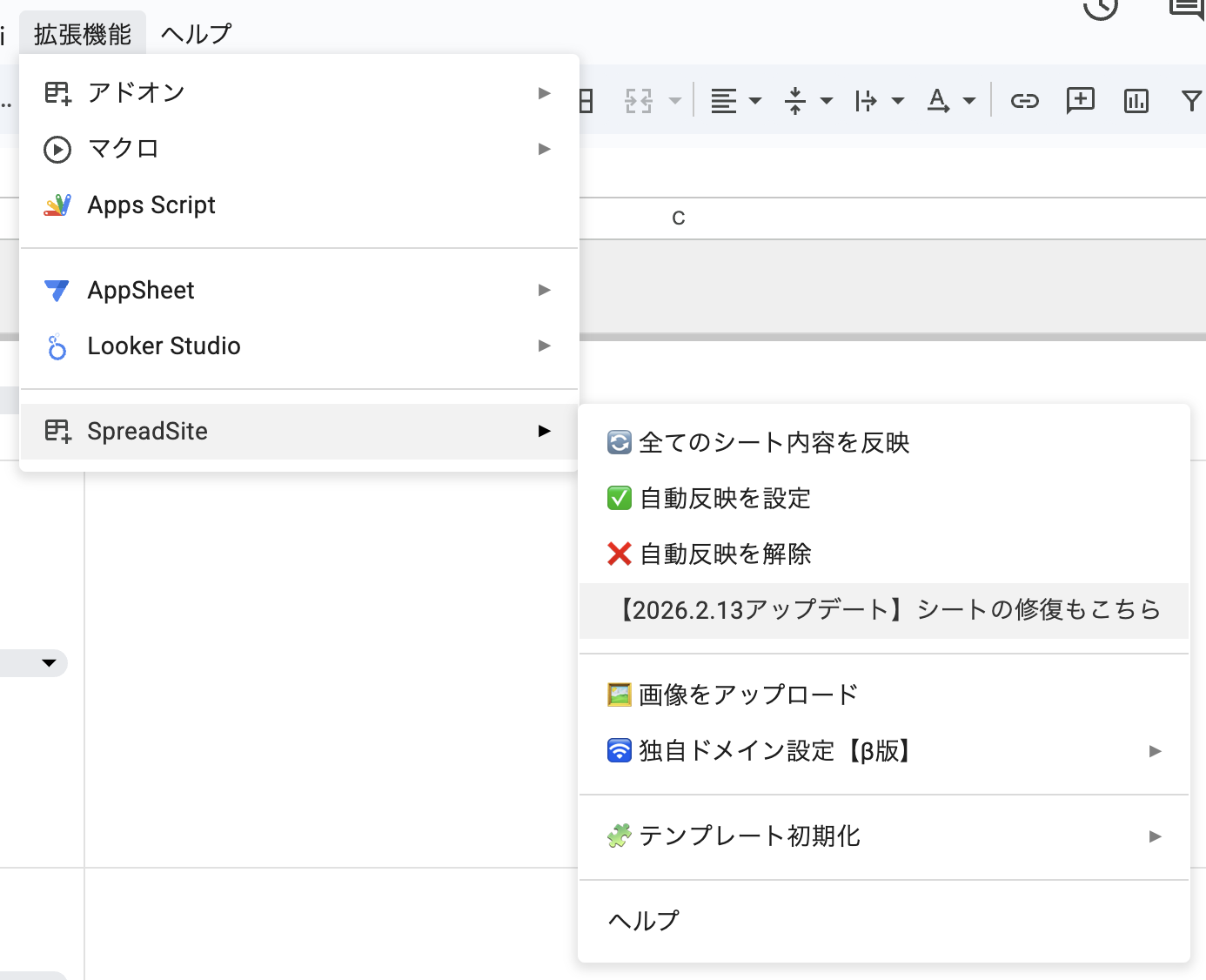Open the ヘルプ menu in menu bar
Image resolution: width=1206 pixels, height=980 pixels.
click(197, 34)
